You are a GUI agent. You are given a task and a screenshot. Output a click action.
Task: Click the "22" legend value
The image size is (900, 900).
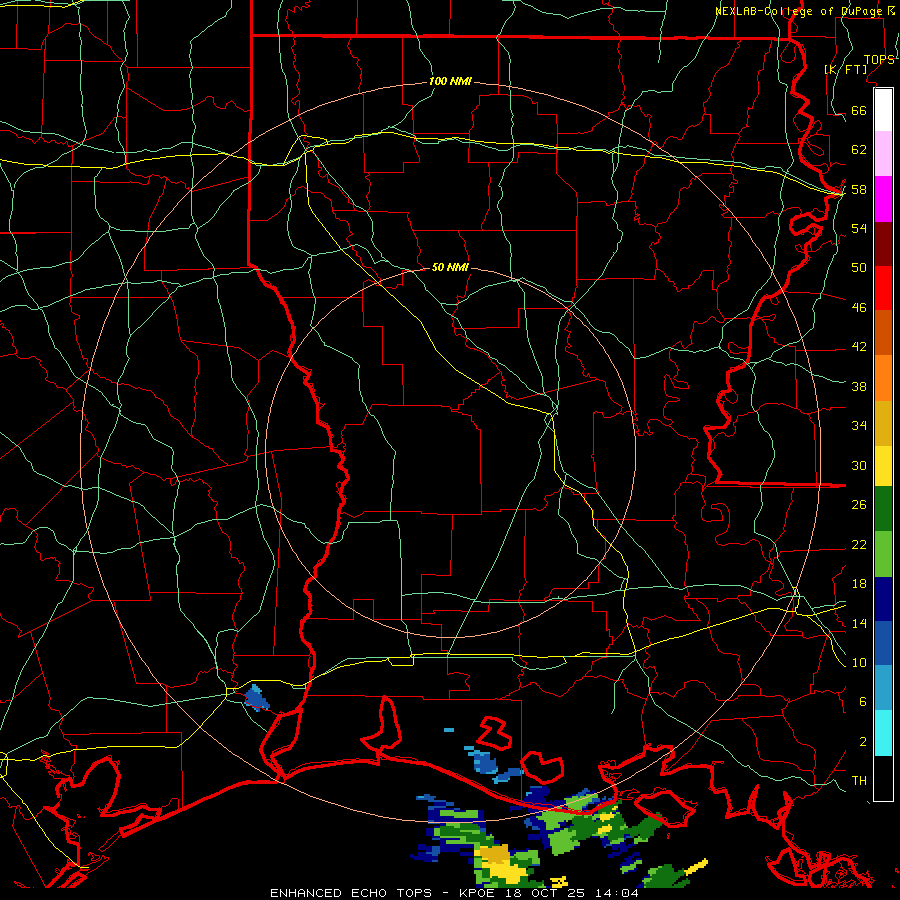tap(859, 544)
